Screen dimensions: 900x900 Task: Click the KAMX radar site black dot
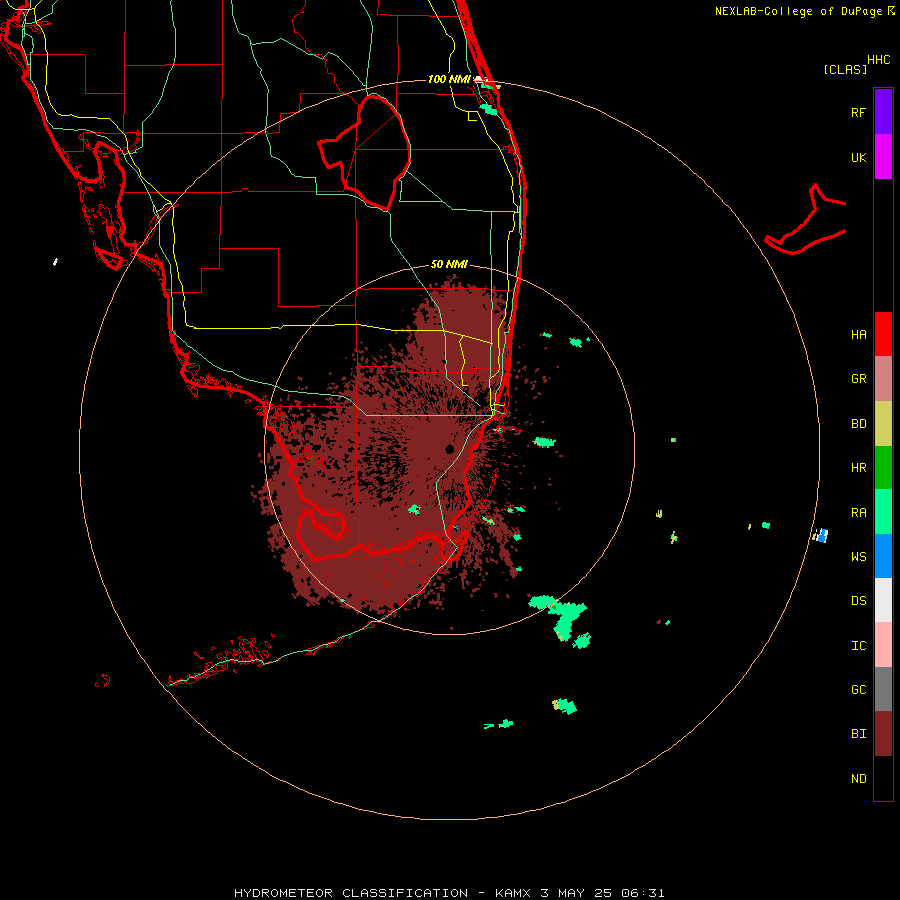point(450,449)
